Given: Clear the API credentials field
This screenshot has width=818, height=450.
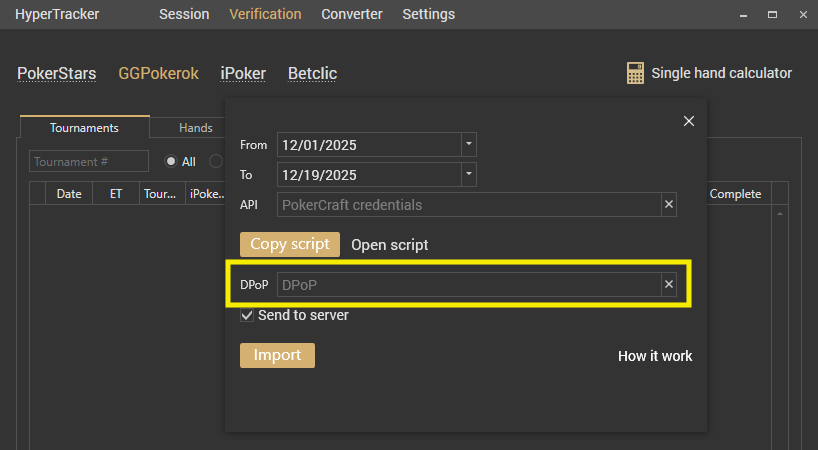Looking at the screenshot, I should tap(669, 205).
